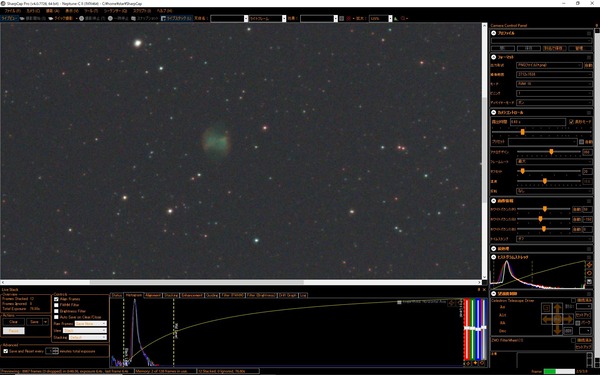This screenshot has height=375, width=600.
Task: Enable the Brightness Filter checkbox
Action: click(56, 311)
